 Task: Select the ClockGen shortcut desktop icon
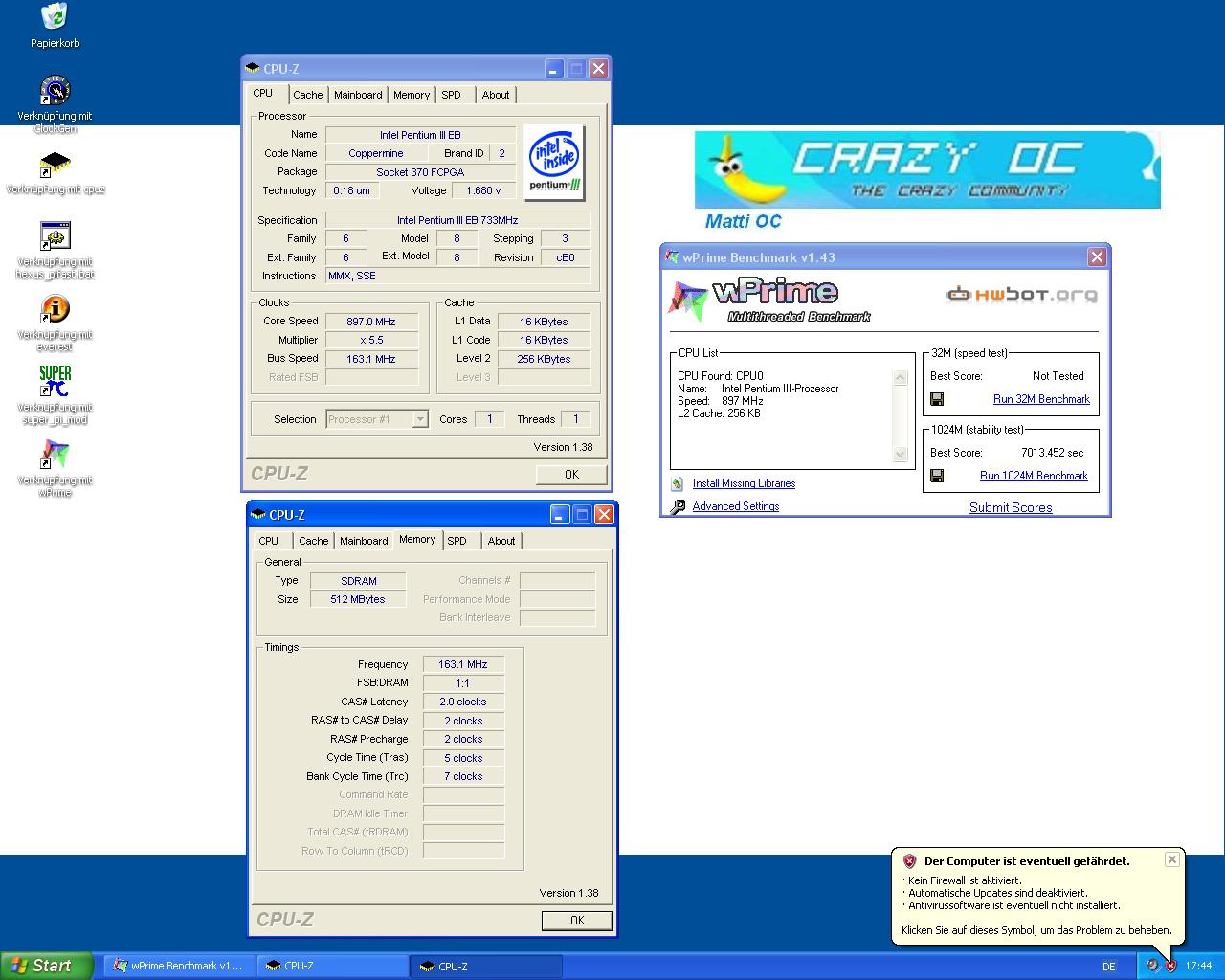coord(55,91)
